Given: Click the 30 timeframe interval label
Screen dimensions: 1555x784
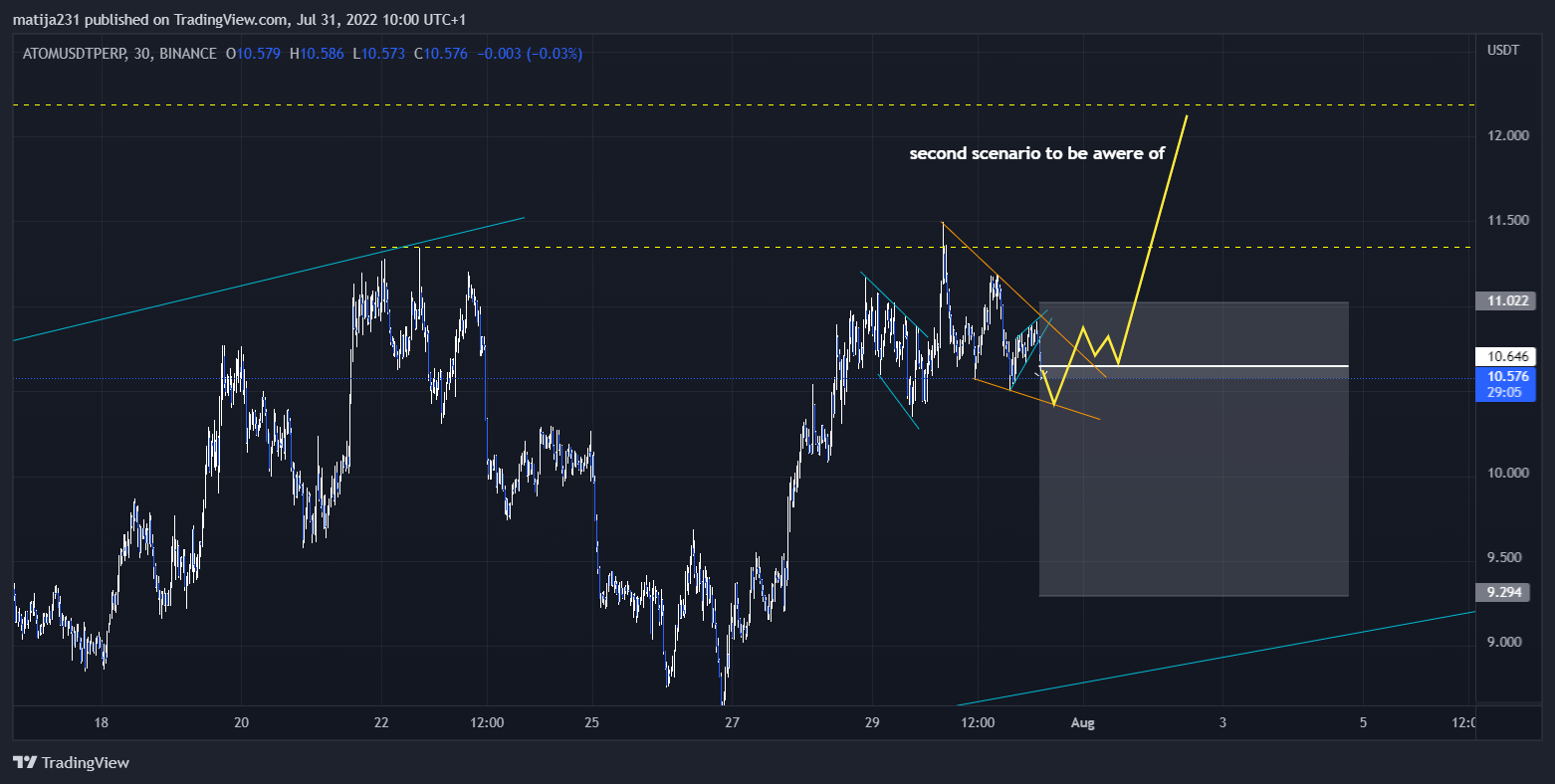Looking at the screenshot, I should click(143, 54).
